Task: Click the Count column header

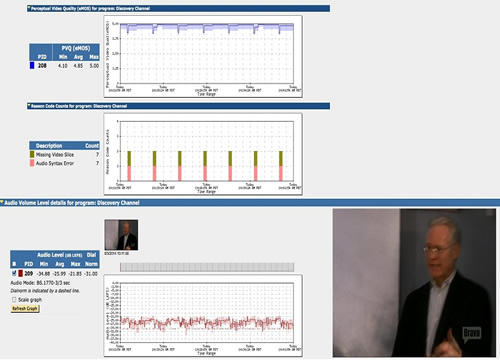Action: coord(92,146)
